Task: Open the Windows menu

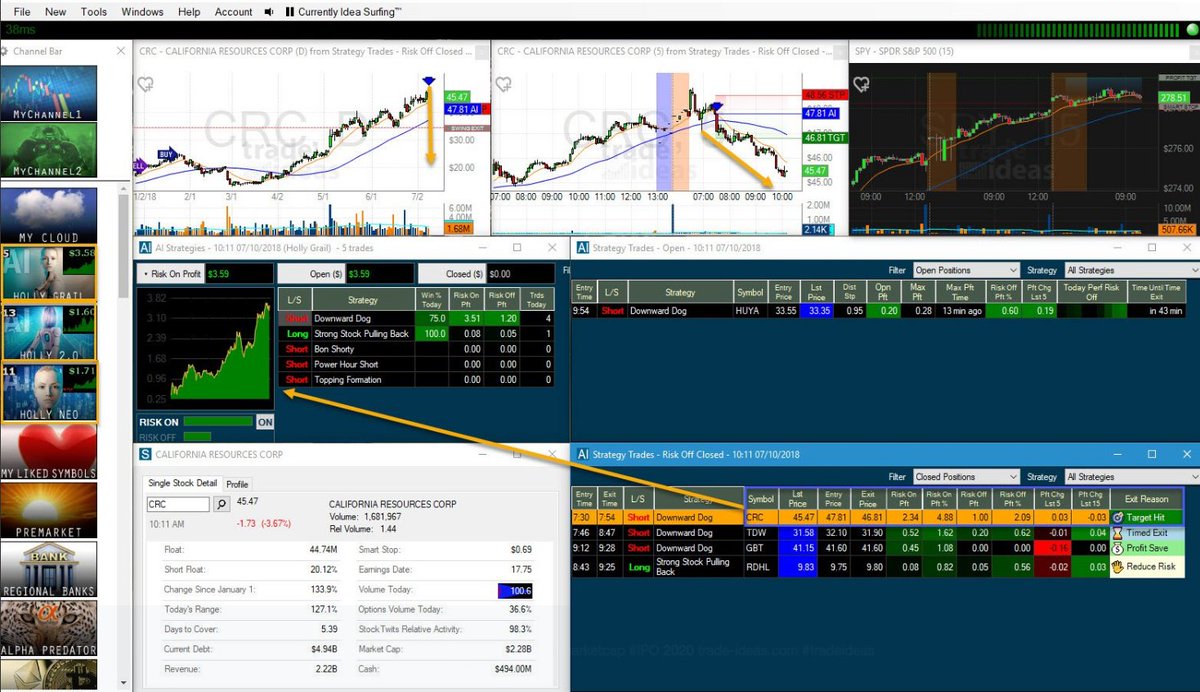Action: tap(142, 12)
